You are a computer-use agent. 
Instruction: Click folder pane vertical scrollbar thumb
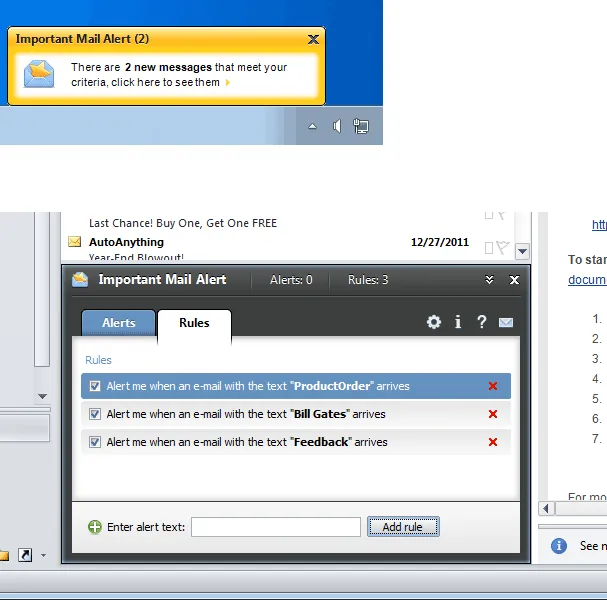click(x=42, y=289)
